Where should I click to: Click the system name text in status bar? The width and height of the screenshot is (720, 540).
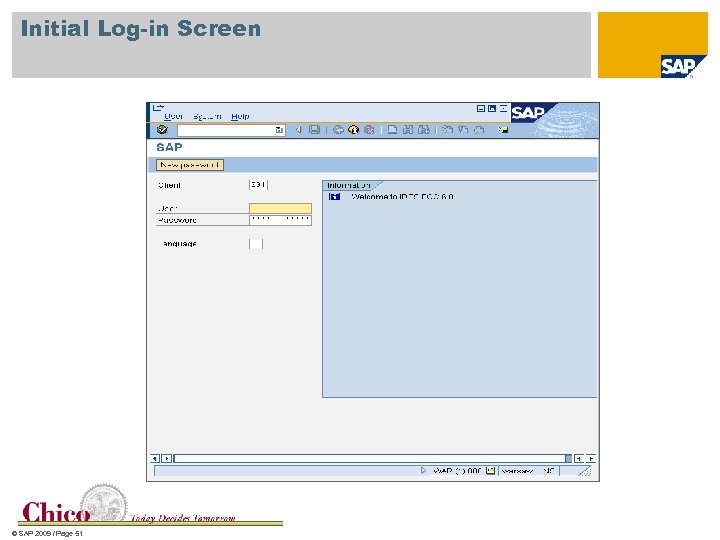457,471
